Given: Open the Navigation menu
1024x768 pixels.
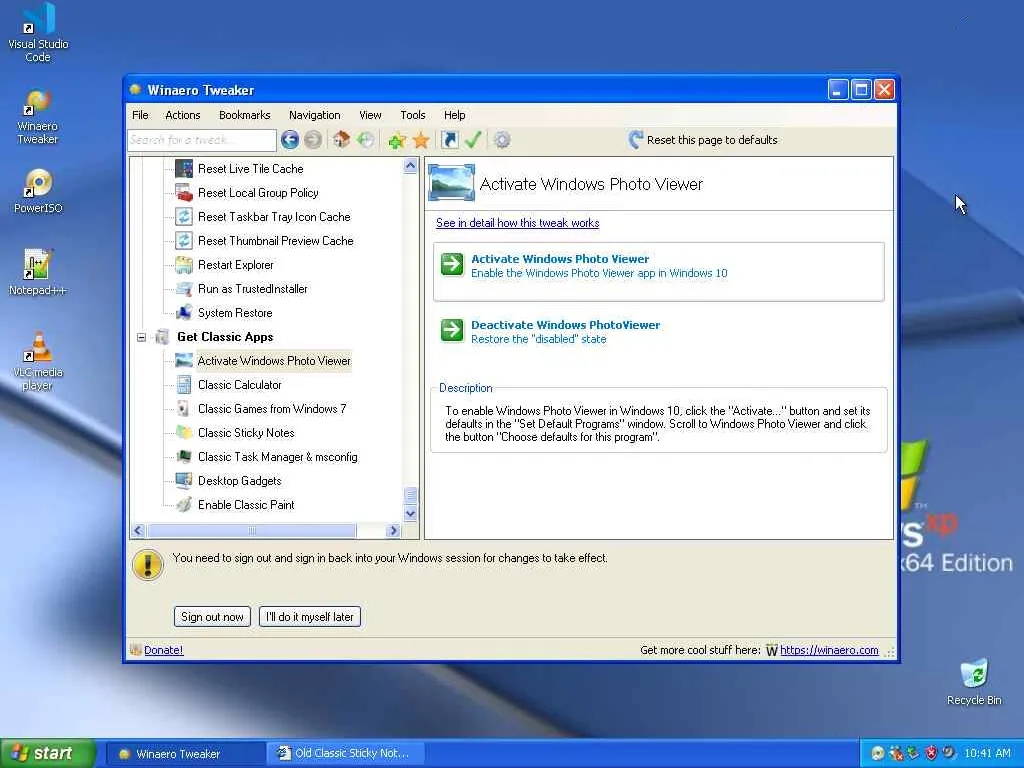Looking at the screenshot, I should [x=315, y=115].
